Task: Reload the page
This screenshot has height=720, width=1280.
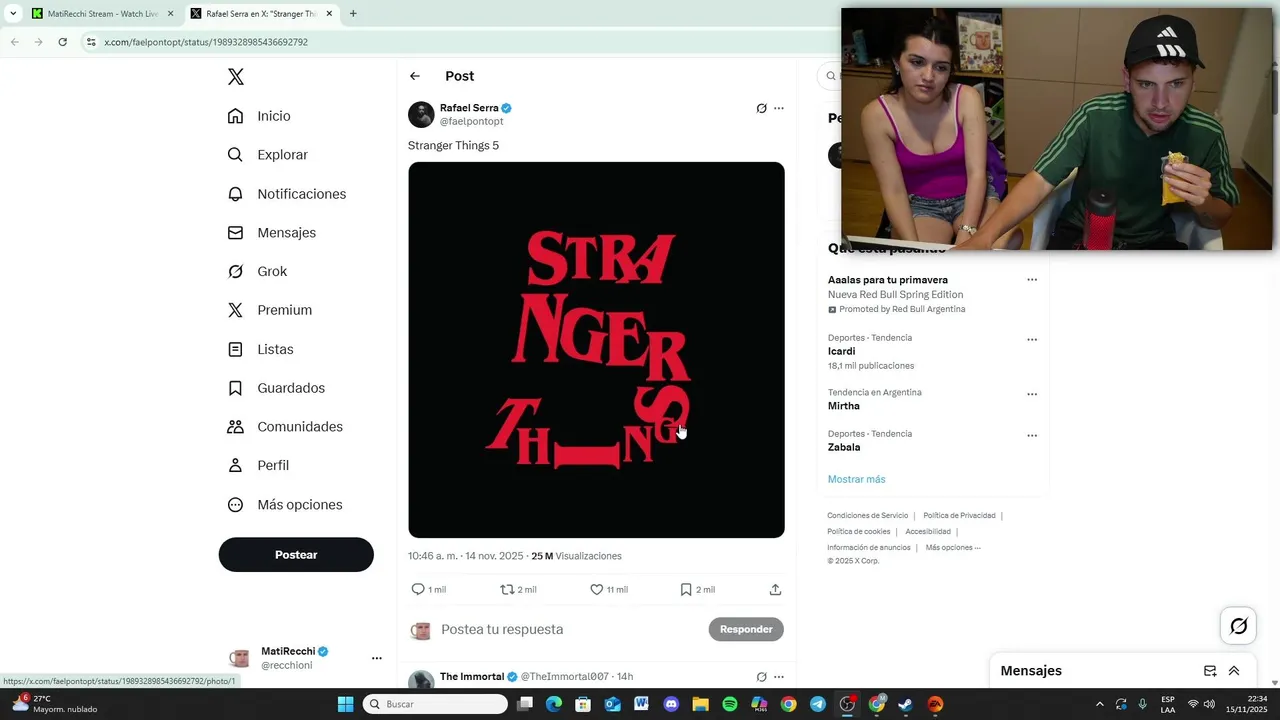Action: [x=63, y=42]
